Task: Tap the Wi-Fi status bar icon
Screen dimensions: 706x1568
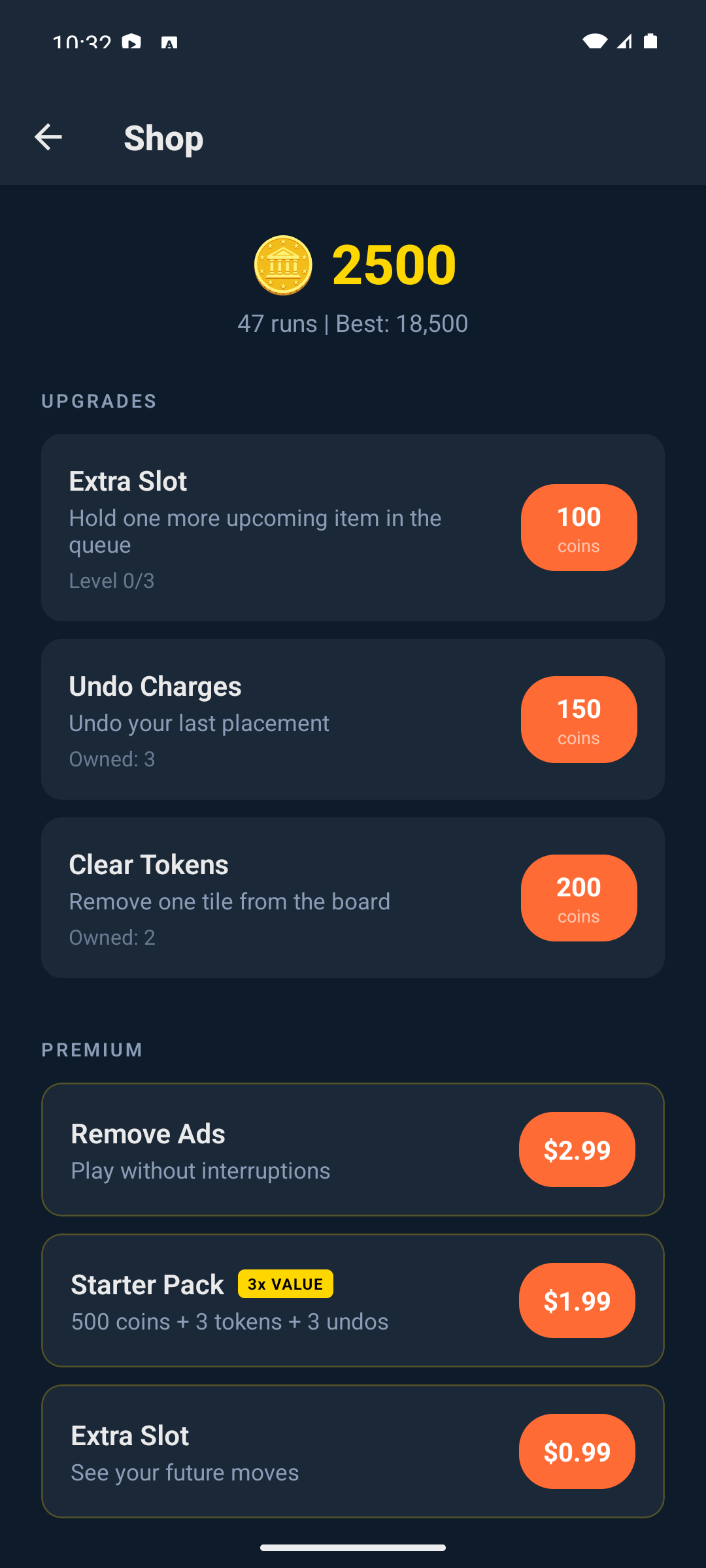Action: (594, 42)
